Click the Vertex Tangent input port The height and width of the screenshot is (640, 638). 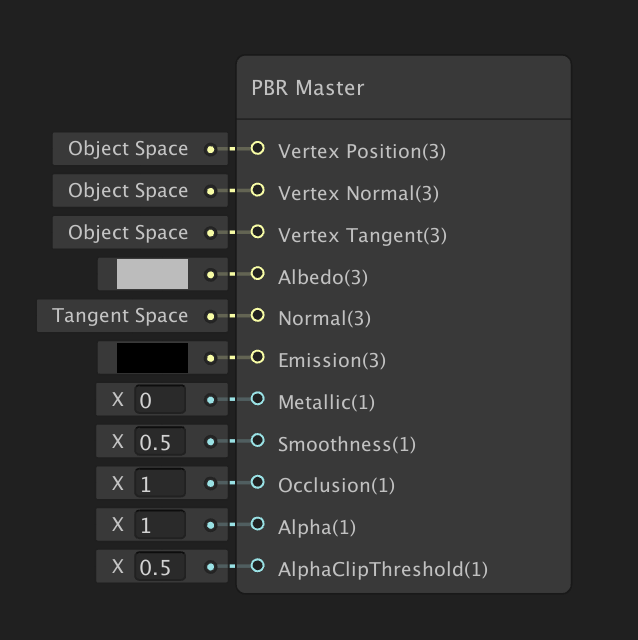(257, 232)
